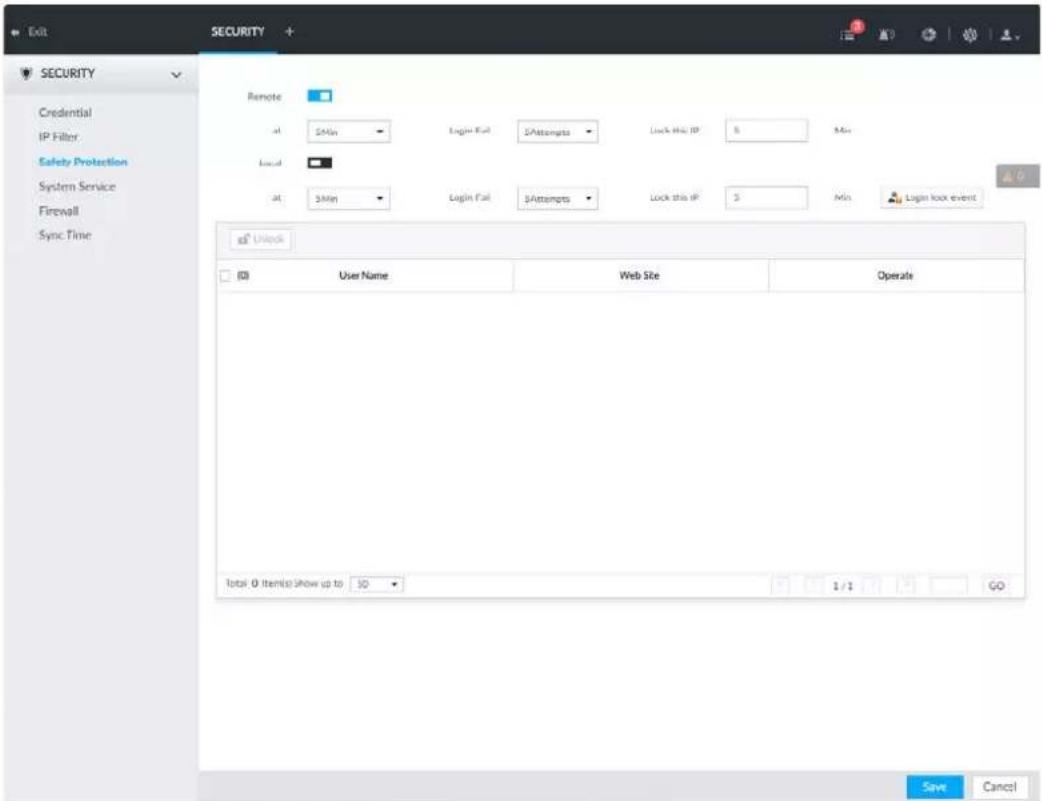The width and height of the screenshot is (1042, 801).
Task: Enable the Local protection toggle
Action: point(320,163)
